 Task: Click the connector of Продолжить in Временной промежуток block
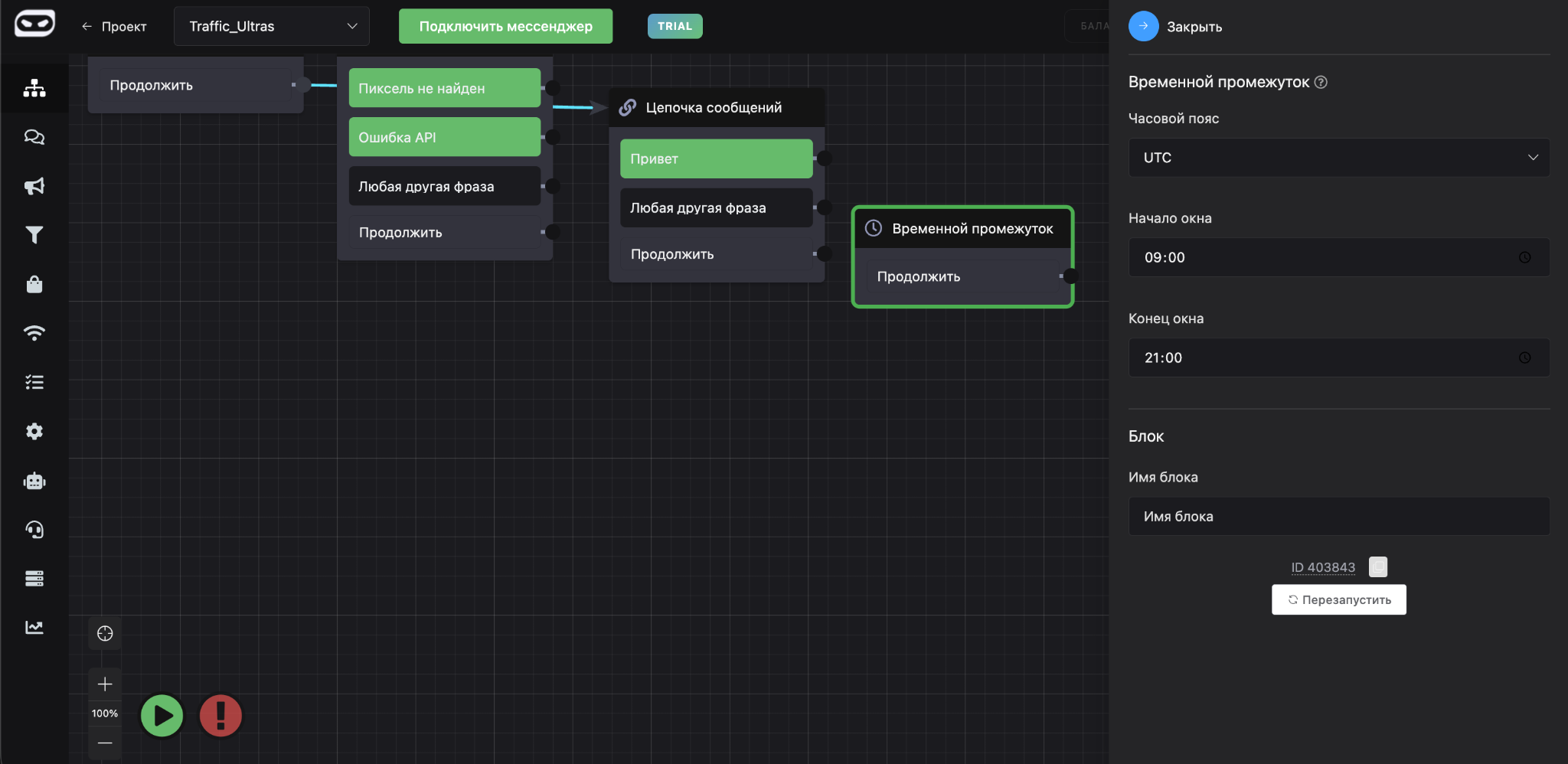pyautogui.click(x=1070, y=276)
